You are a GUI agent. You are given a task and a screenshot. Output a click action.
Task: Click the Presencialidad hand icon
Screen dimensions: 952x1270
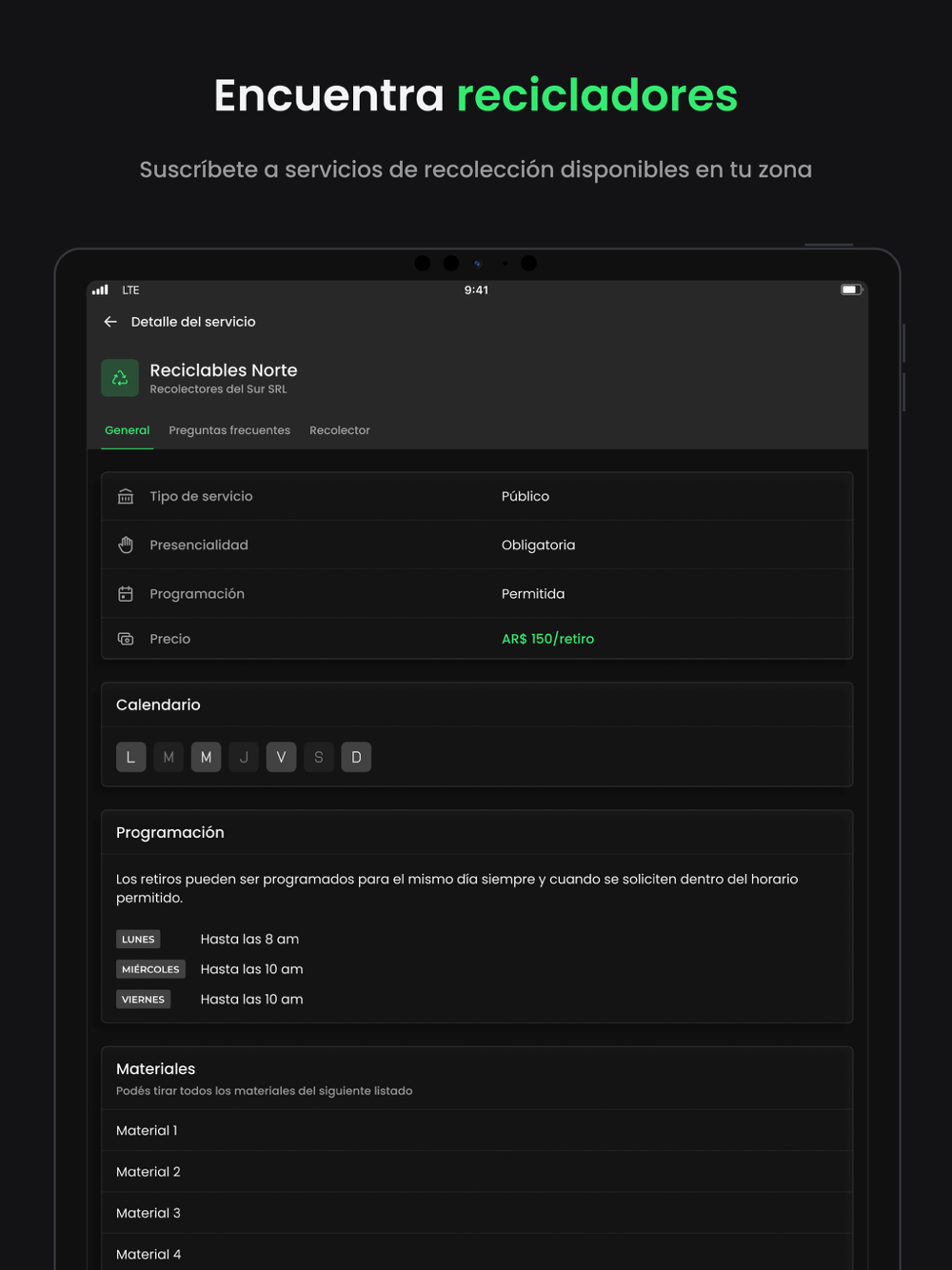tap(126, 545)
